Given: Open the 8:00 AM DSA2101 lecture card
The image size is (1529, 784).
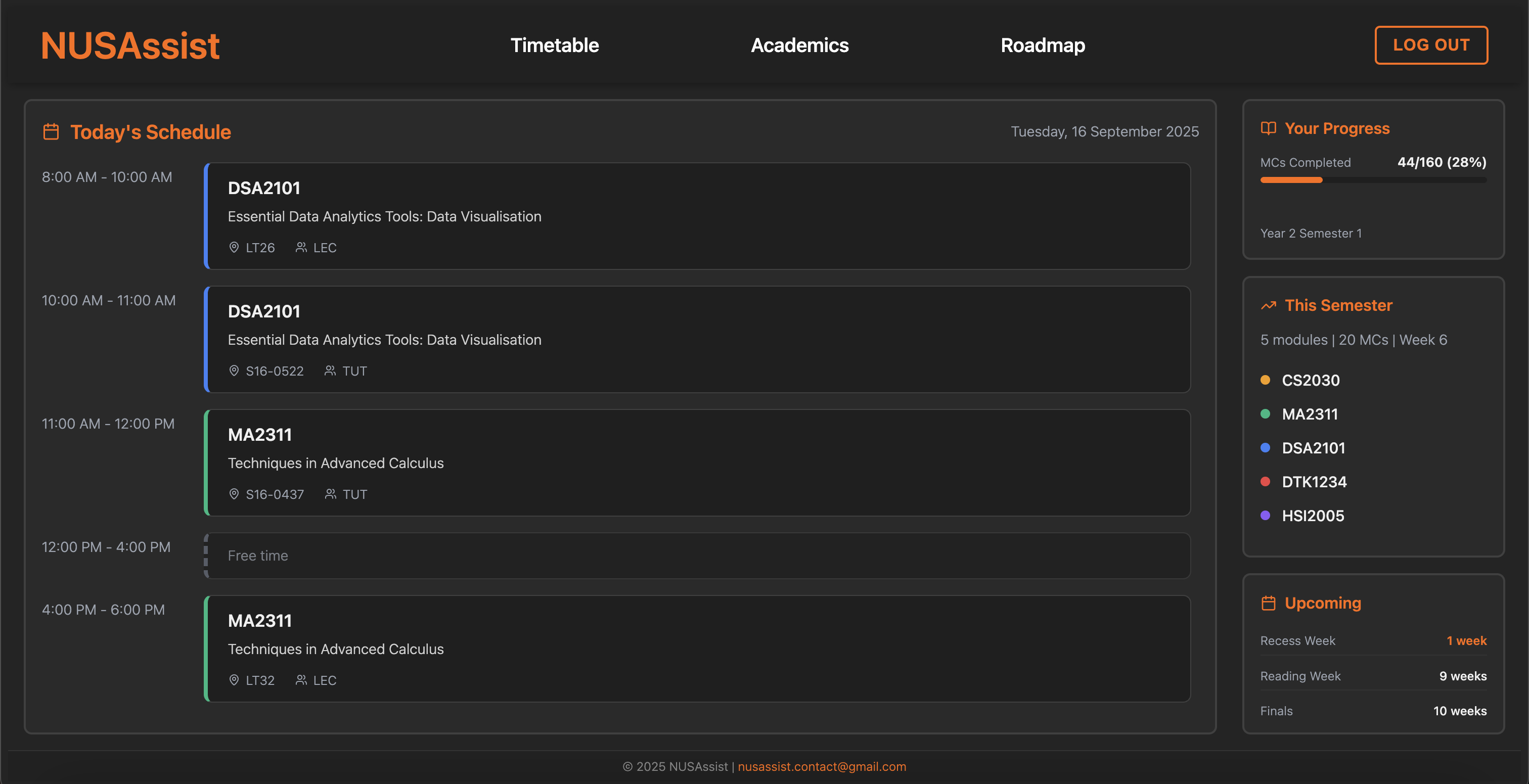Looking at the screenshot, I should coord(697,216).
